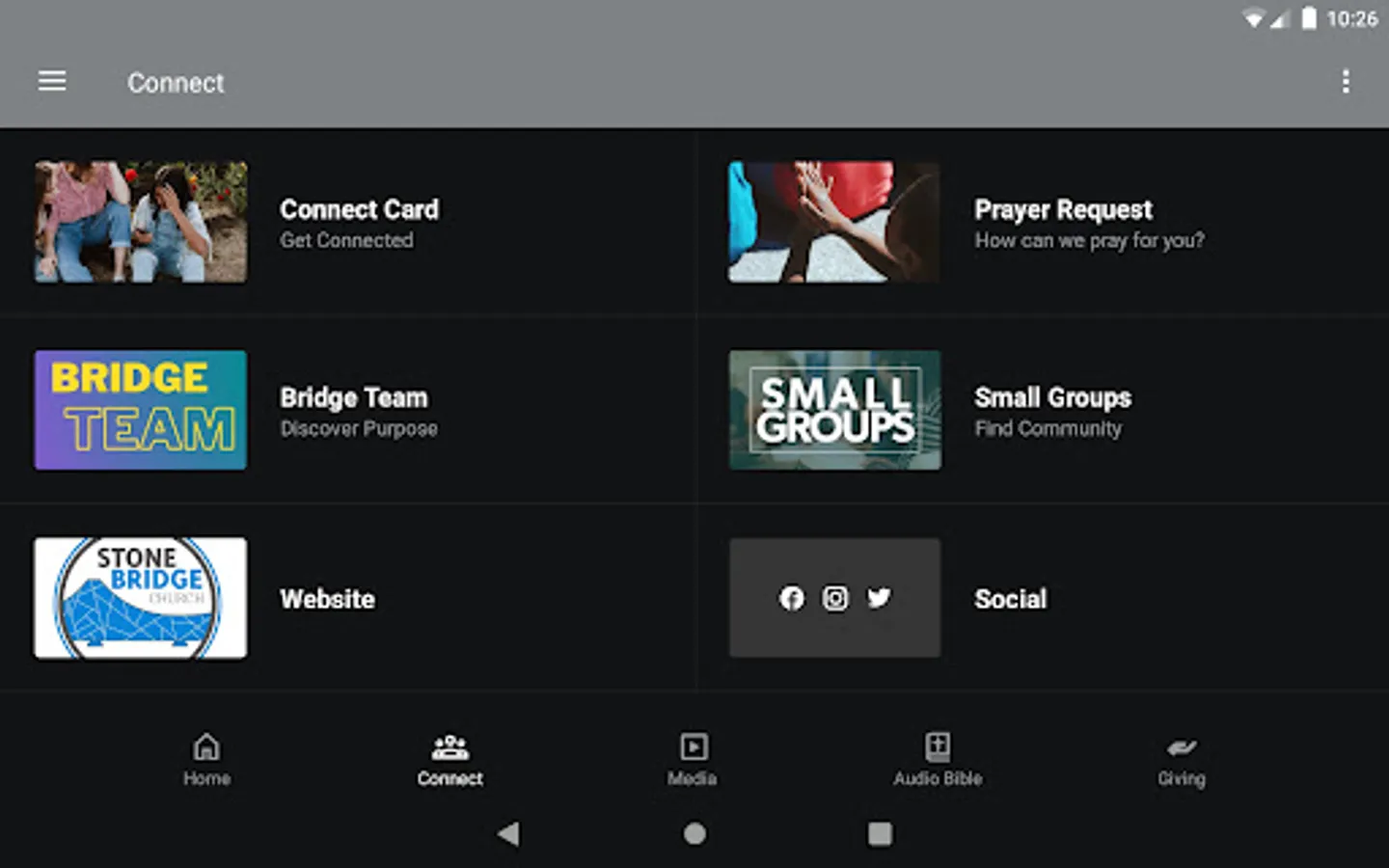The height and width of the screenshot is (868, 1389).
Task: Open the overflow menu at top right
Action: [1346, 83]
